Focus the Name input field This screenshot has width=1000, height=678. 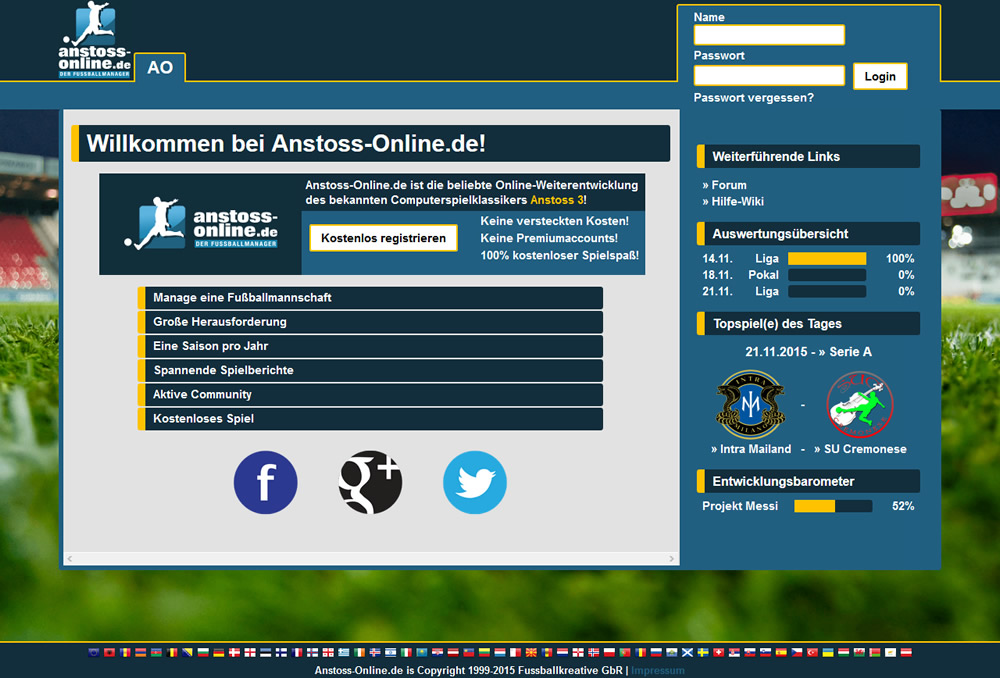769,34
